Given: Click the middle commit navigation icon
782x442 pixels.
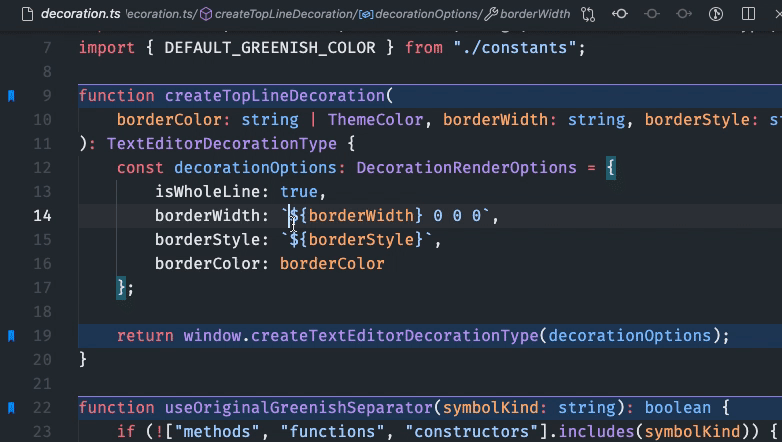Looking at the screenshot, I should pos(652,14).
